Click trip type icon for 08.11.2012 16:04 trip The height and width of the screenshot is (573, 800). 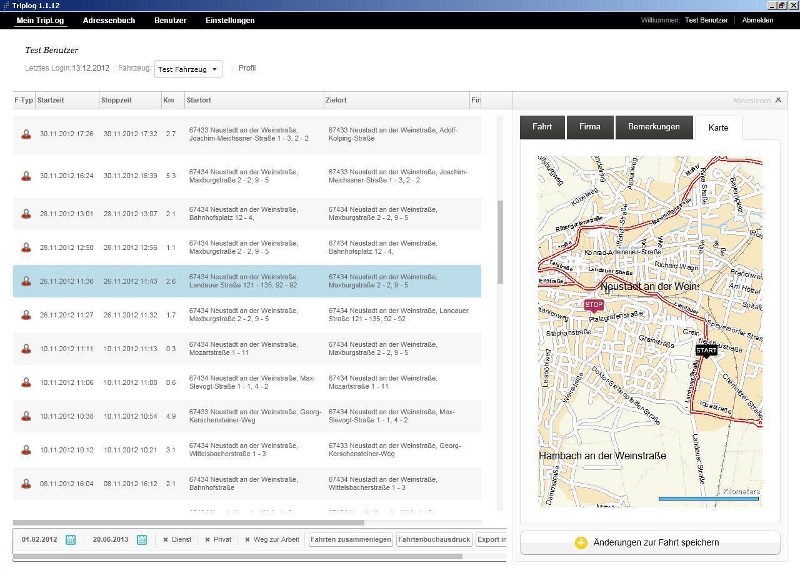coord(26,484)
